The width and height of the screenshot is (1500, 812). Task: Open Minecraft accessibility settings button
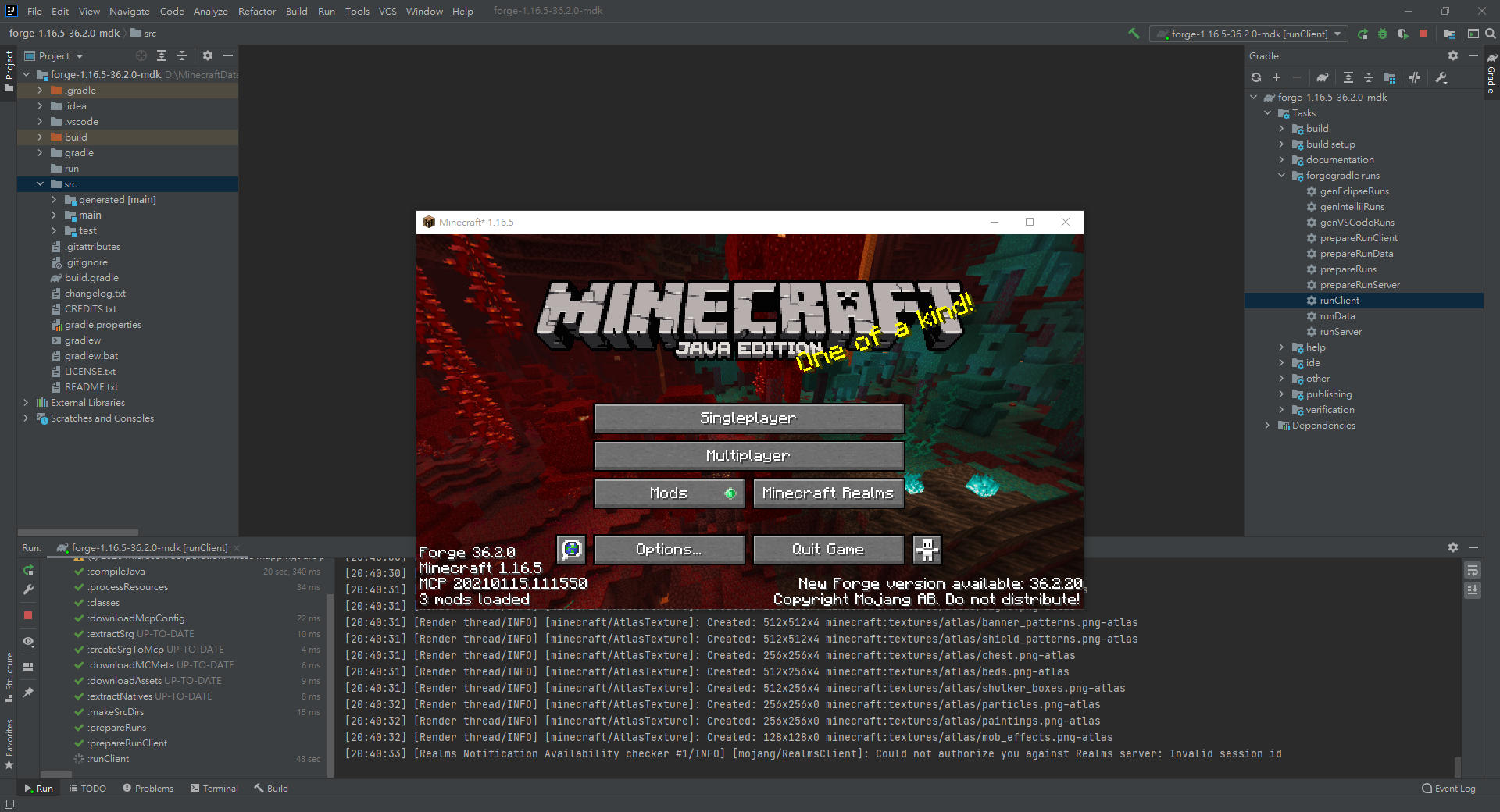point(927,549)
